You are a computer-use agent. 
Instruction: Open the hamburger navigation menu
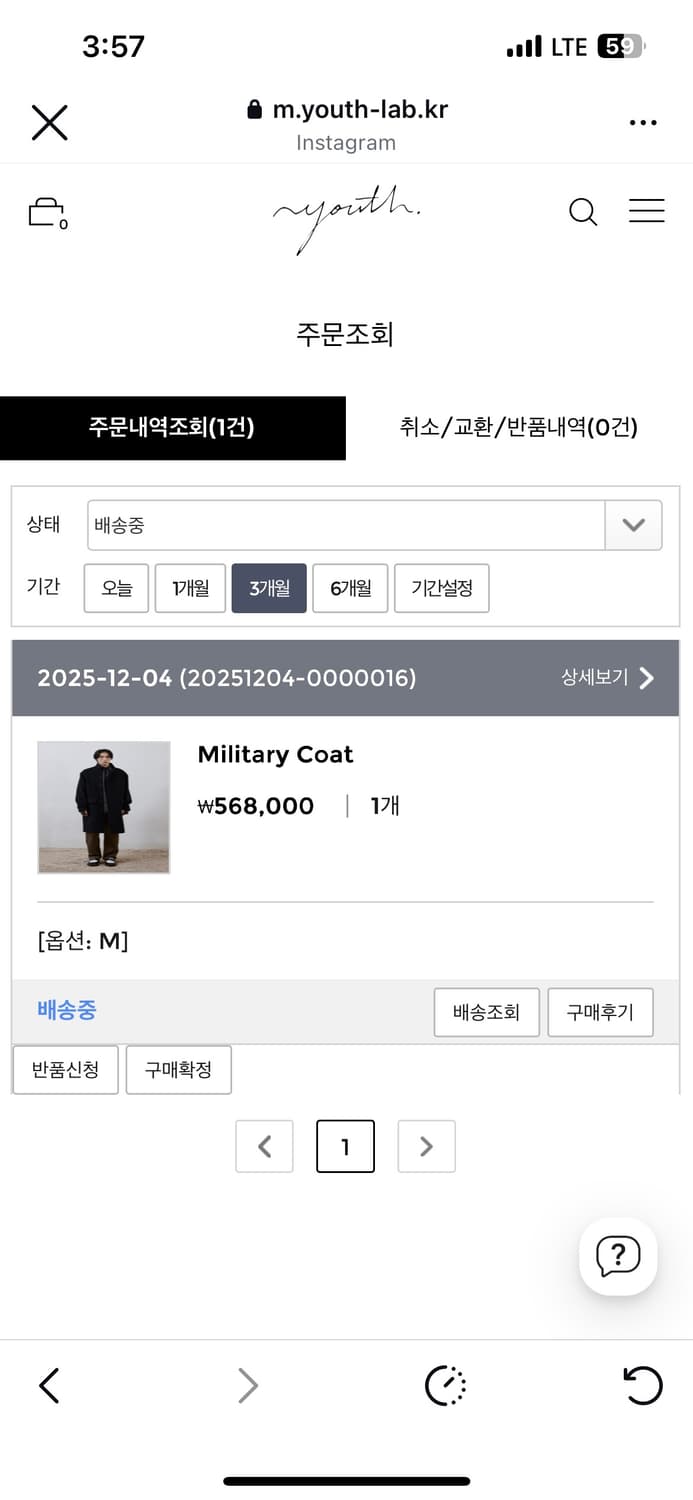point(647,211)
